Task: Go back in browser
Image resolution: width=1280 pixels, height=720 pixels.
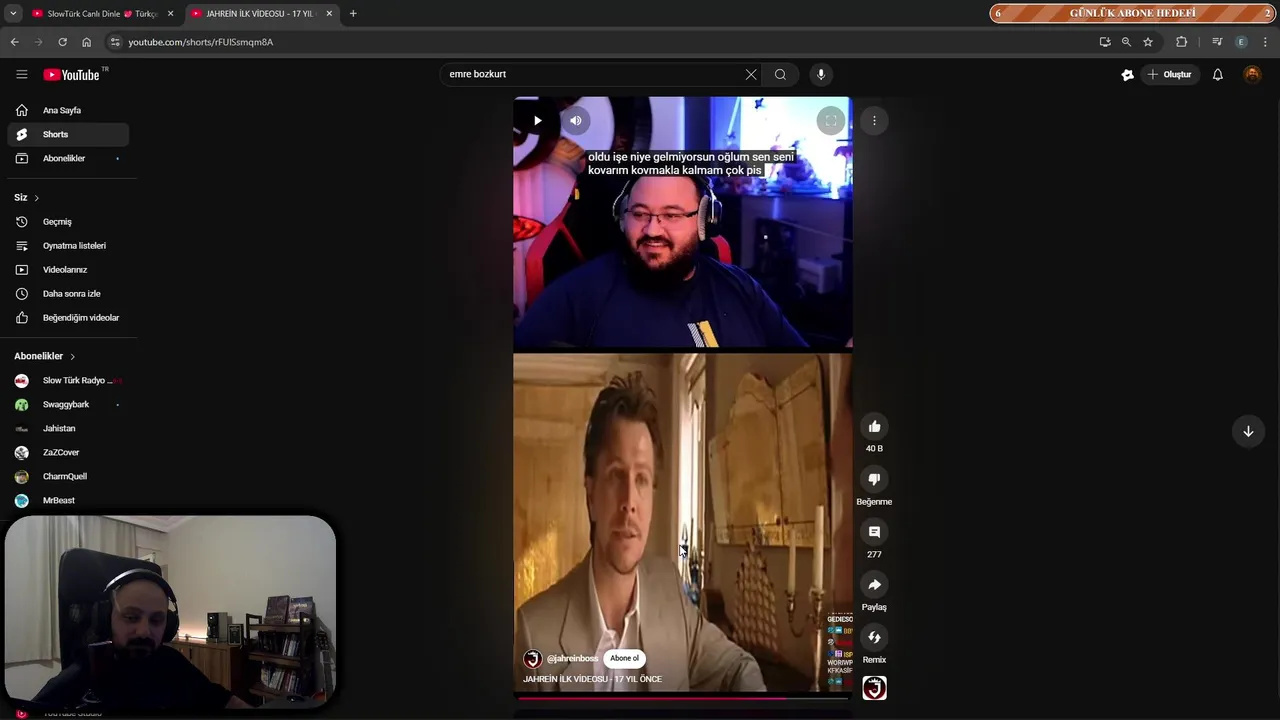Action: pos(14,42)
